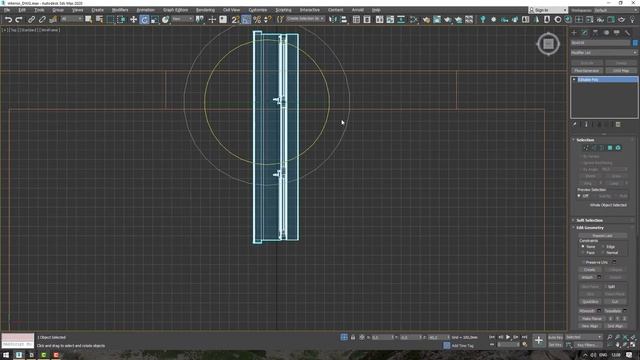Toggle the Percent Snap icon

[x=257, y=19]
